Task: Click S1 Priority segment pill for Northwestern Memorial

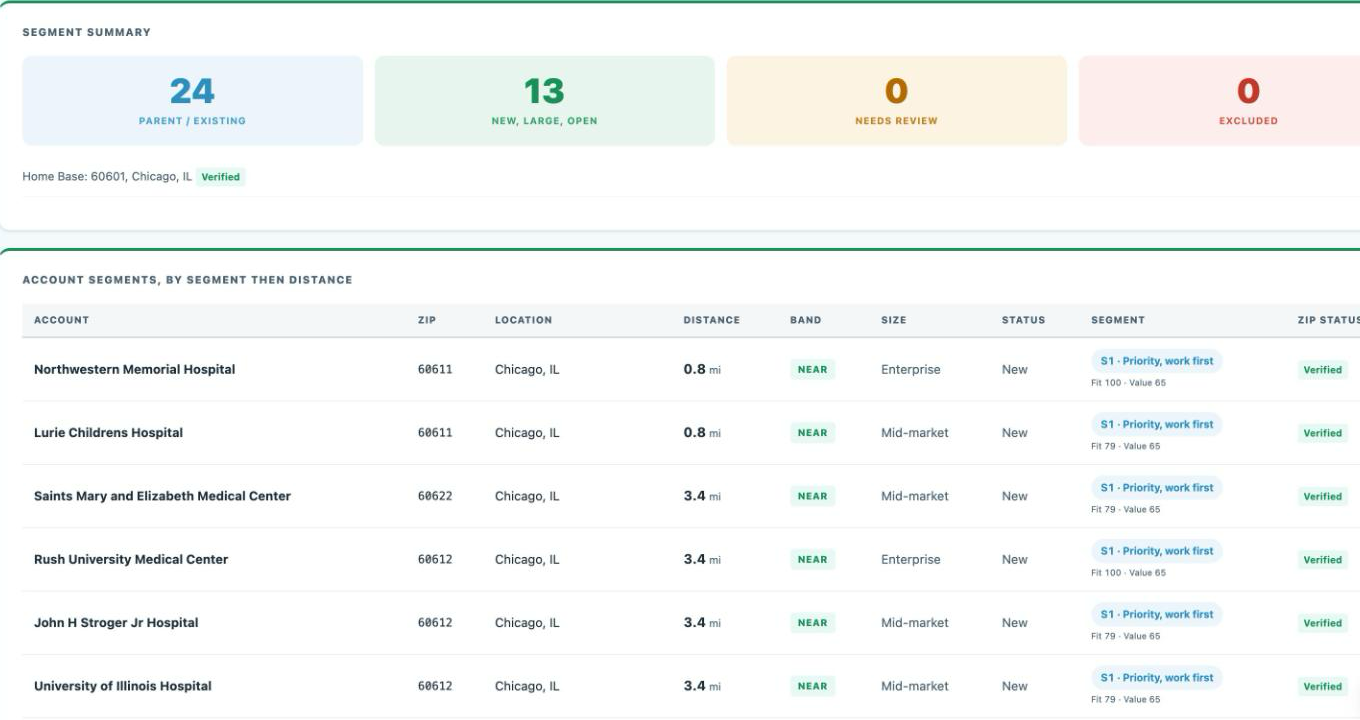Action: point(1156,361)
